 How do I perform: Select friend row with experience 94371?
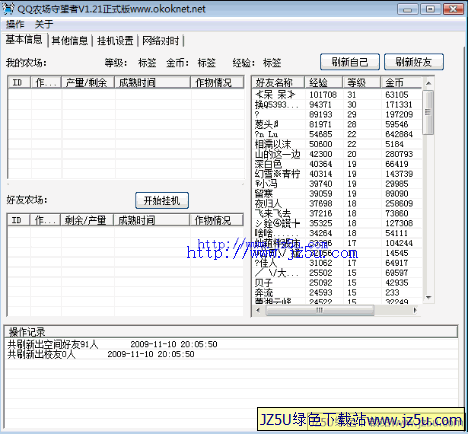pyautogui.click(x=337, y=105)
